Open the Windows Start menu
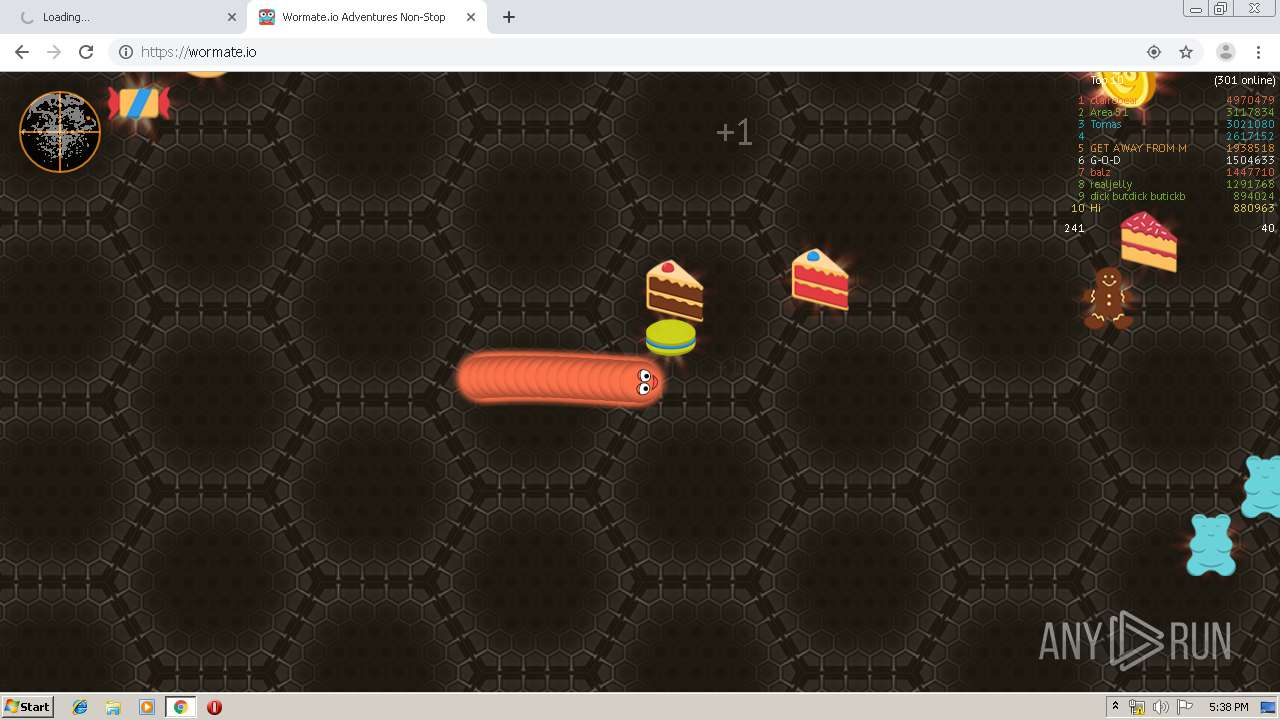The width and height of the screenshot is (1280, 720). coord(27,706)
